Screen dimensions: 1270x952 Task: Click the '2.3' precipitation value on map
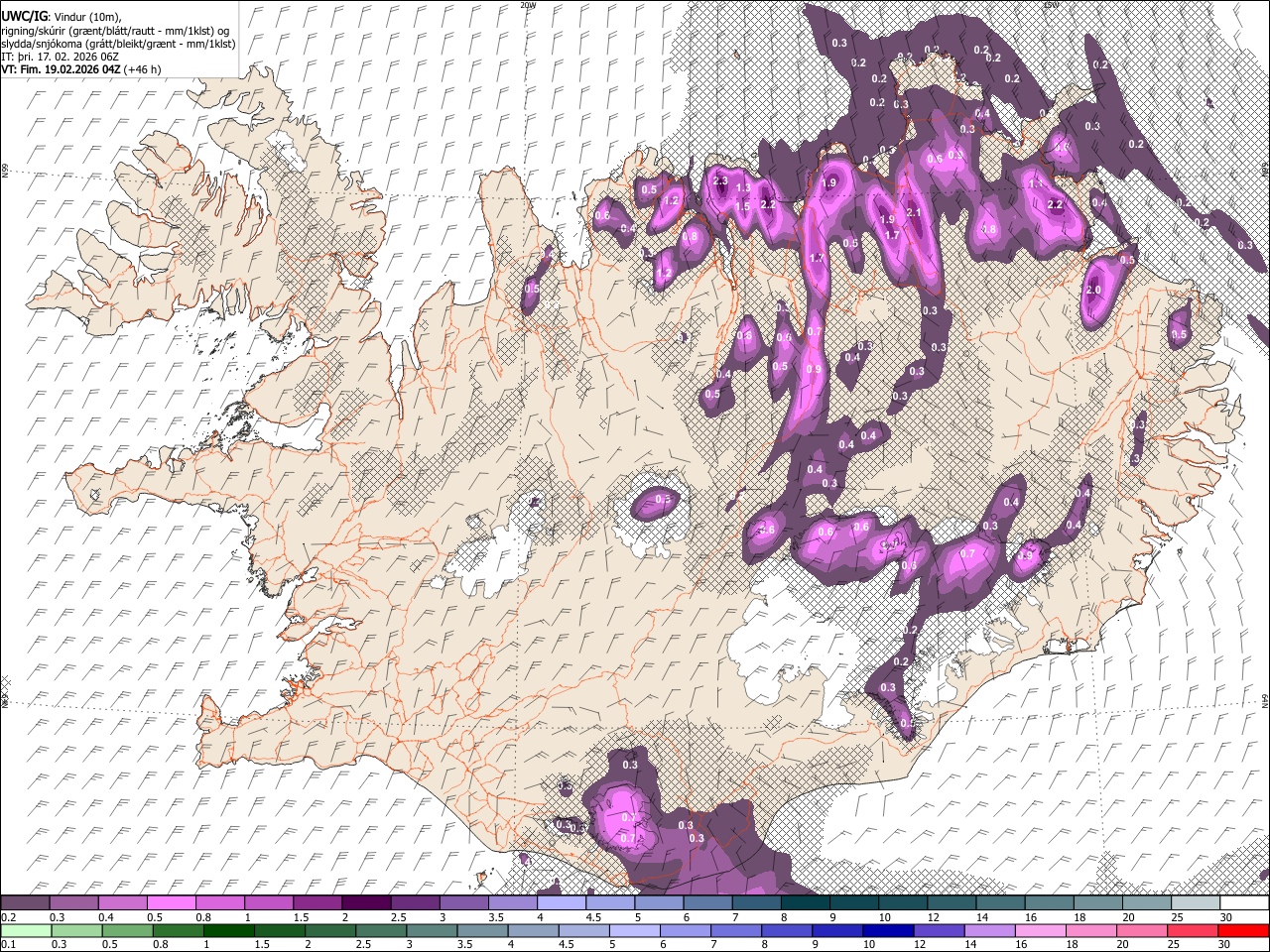click(721, 181)
